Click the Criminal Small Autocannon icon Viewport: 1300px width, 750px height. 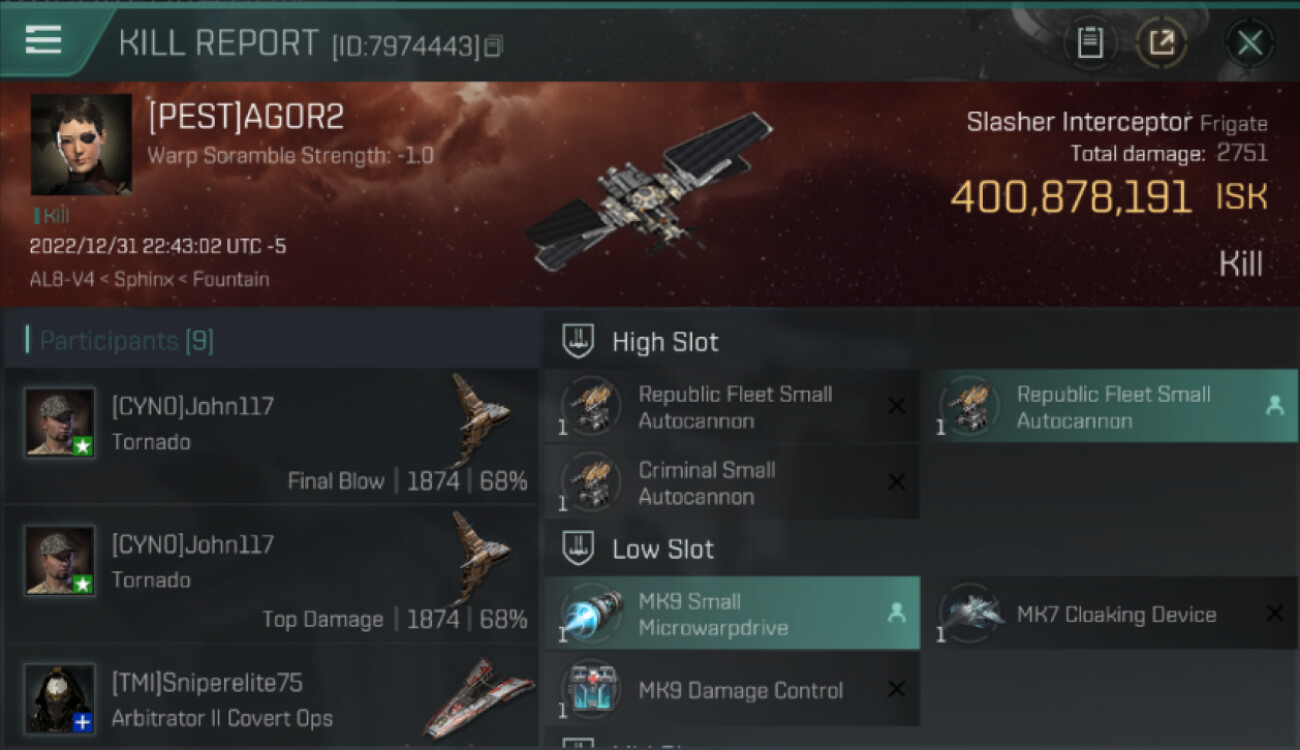pos(591,483)
